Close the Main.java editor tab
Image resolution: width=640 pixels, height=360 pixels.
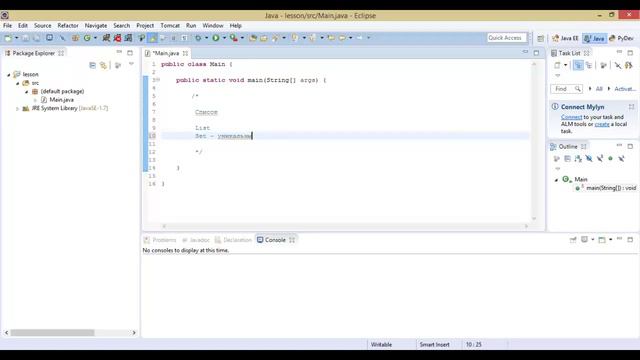185,53
